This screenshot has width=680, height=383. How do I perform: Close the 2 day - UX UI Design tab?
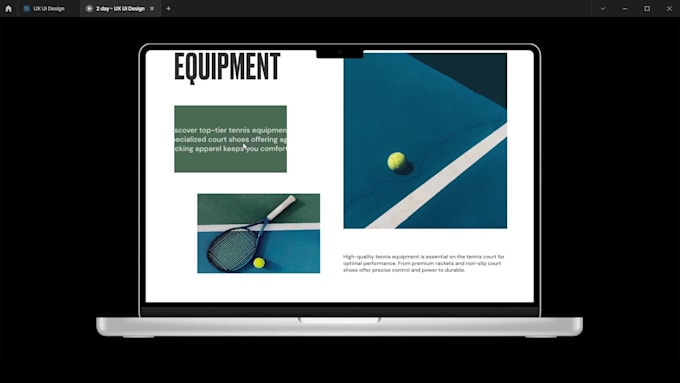click(x=152, y=8)
